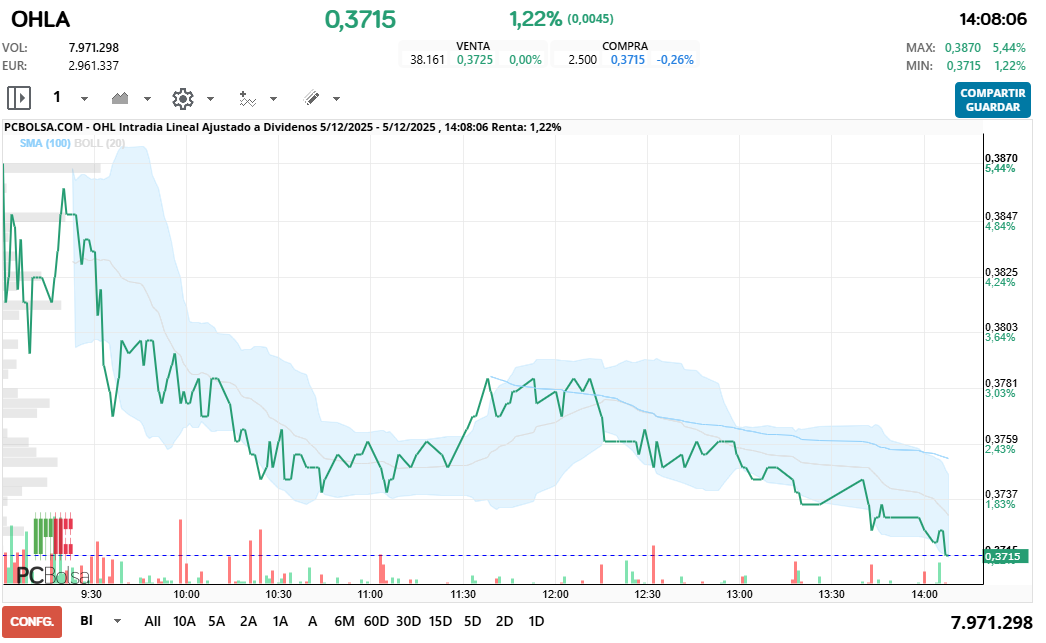Expand the interval 1 dropdown arrow
This screenshot has height=643, width=1046.
tap(84, 99)
